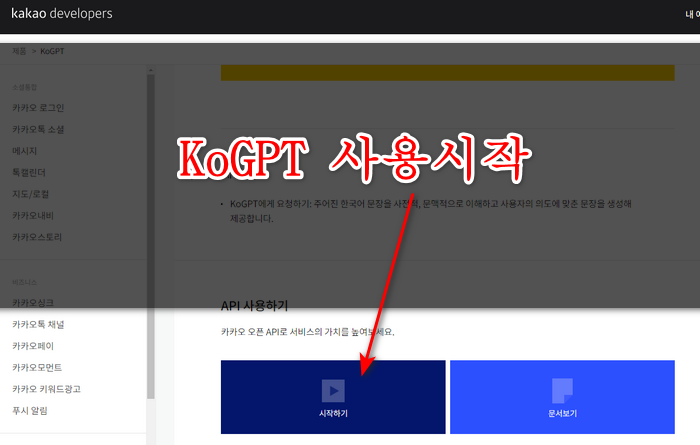Click the KoGPT breadcrumb item
Screen dimensions: 700x445
click(x=52, y=51)
